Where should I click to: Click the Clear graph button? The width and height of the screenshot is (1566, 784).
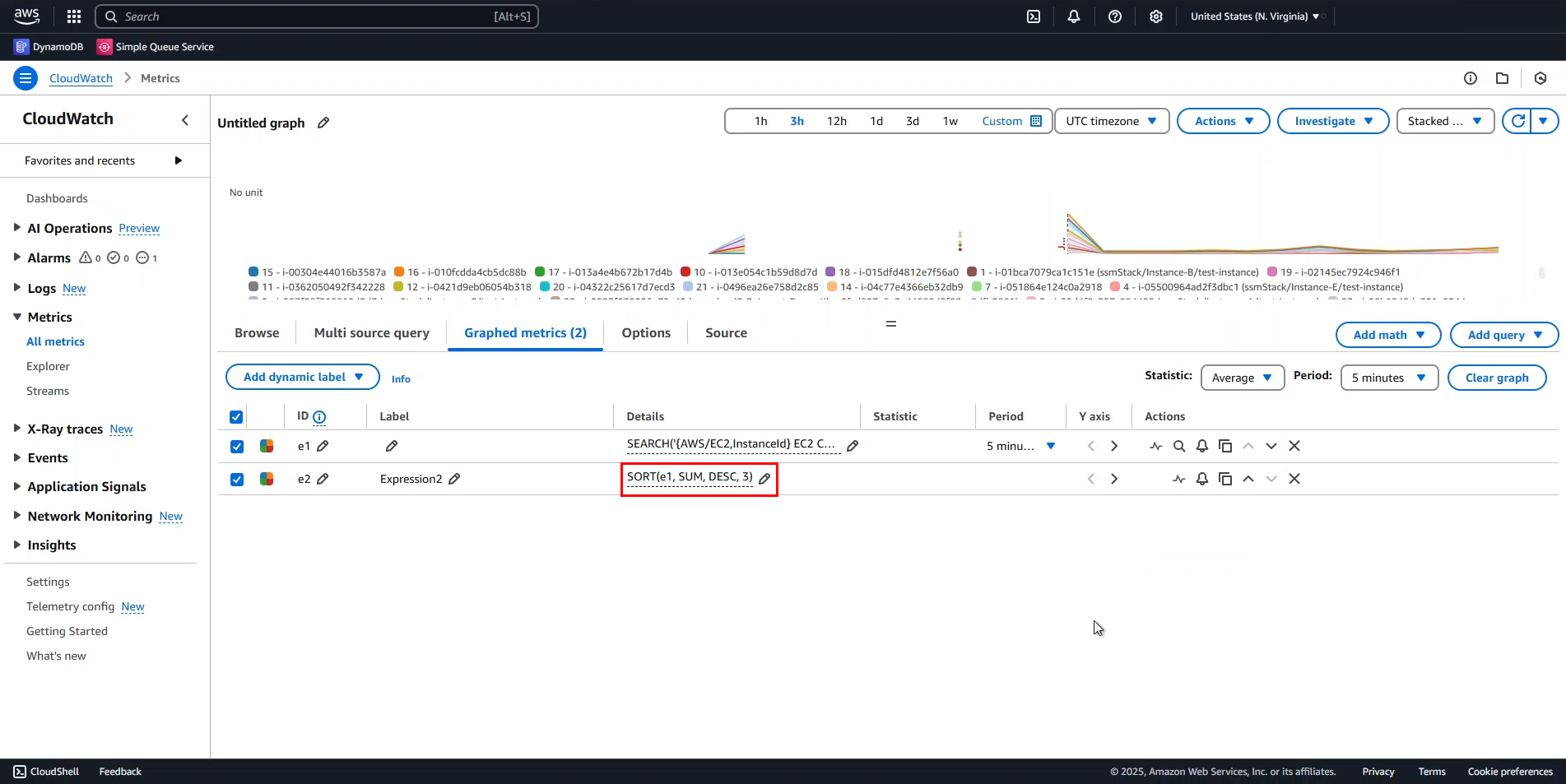pyautogui.click(x=1496, y=378)
